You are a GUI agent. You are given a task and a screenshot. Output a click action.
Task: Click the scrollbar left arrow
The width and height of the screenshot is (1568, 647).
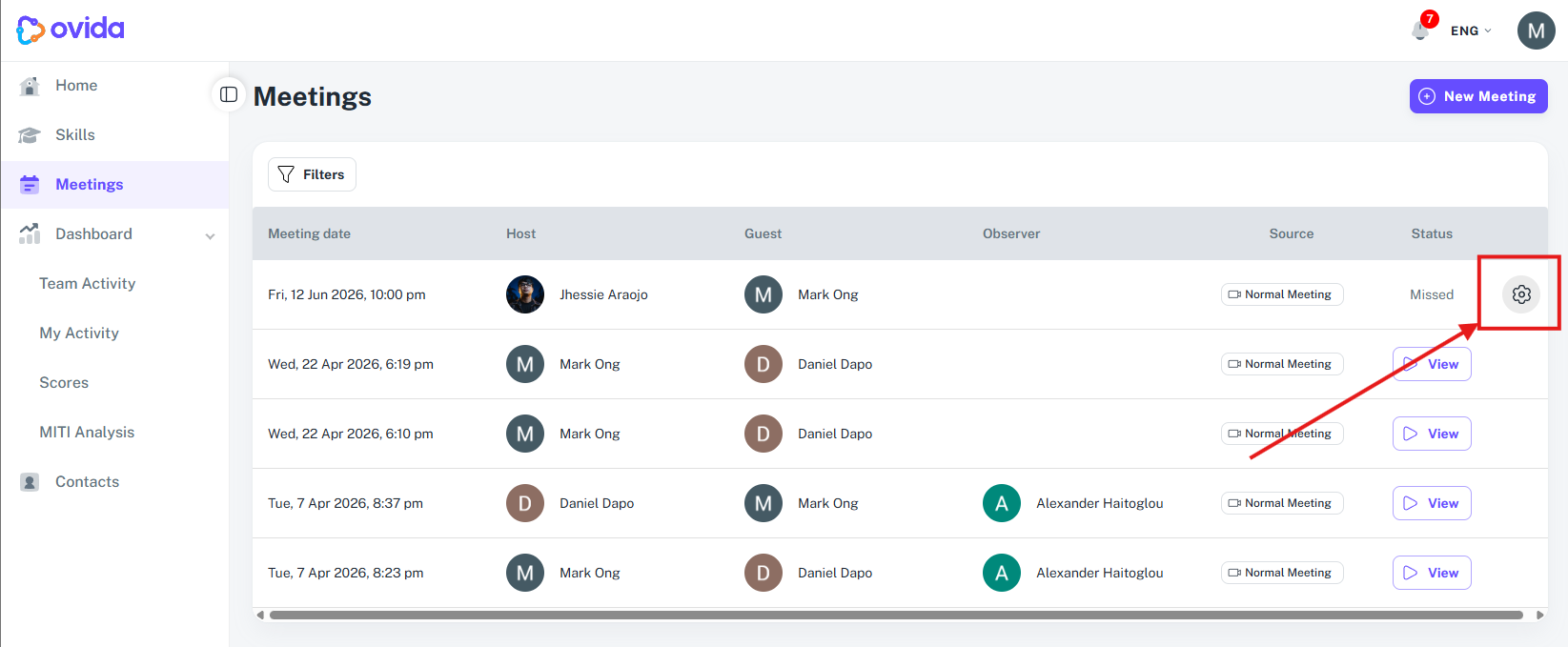(260, 615)
